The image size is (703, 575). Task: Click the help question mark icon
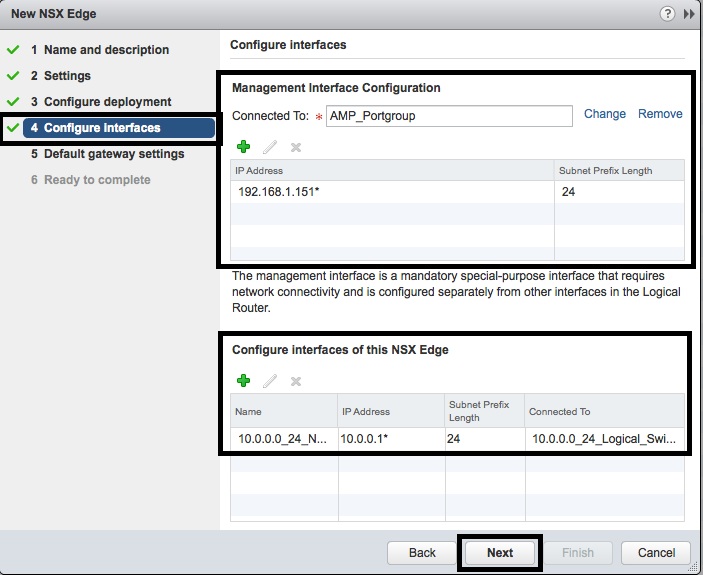pyautogui.click(x=668, y=15)
